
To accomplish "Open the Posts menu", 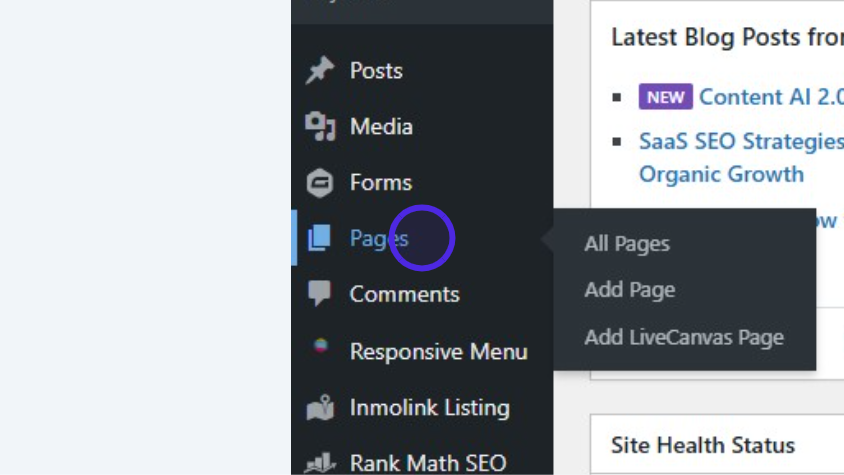I will (376, 71).
